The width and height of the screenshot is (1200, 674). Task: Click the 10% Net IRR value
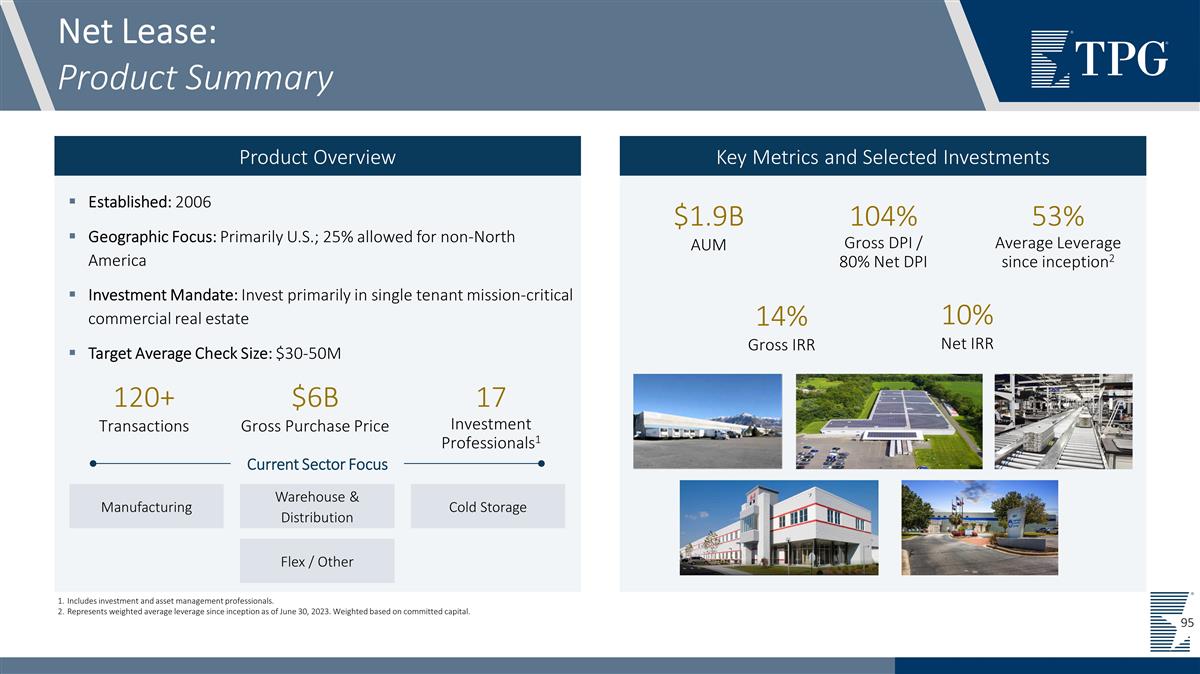[967, 314]
